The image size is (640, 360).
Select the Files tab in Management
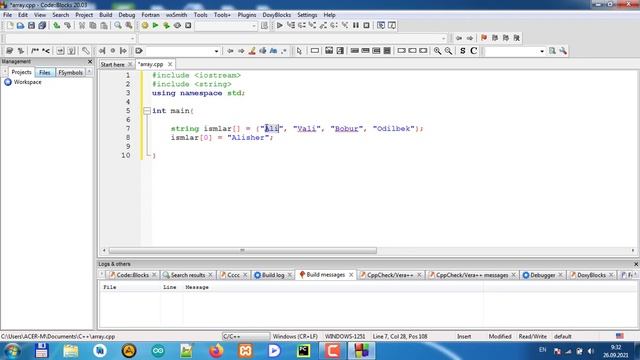pos(44,72)
